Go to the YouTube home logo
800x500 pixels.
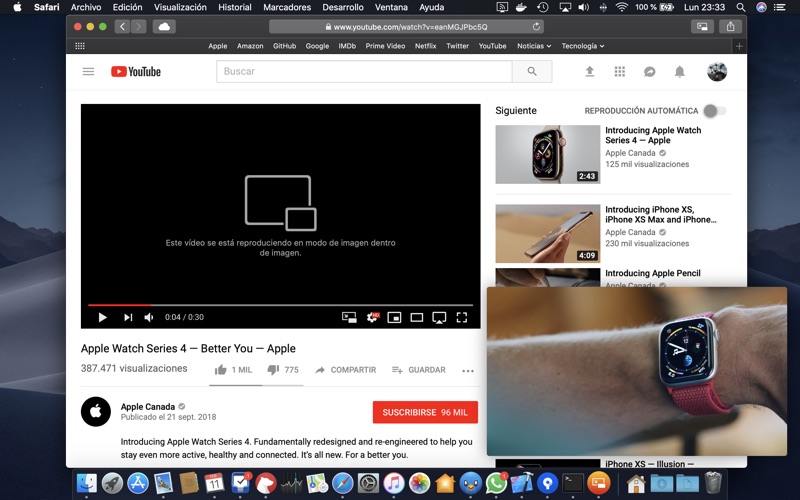(x=136, y=71)
